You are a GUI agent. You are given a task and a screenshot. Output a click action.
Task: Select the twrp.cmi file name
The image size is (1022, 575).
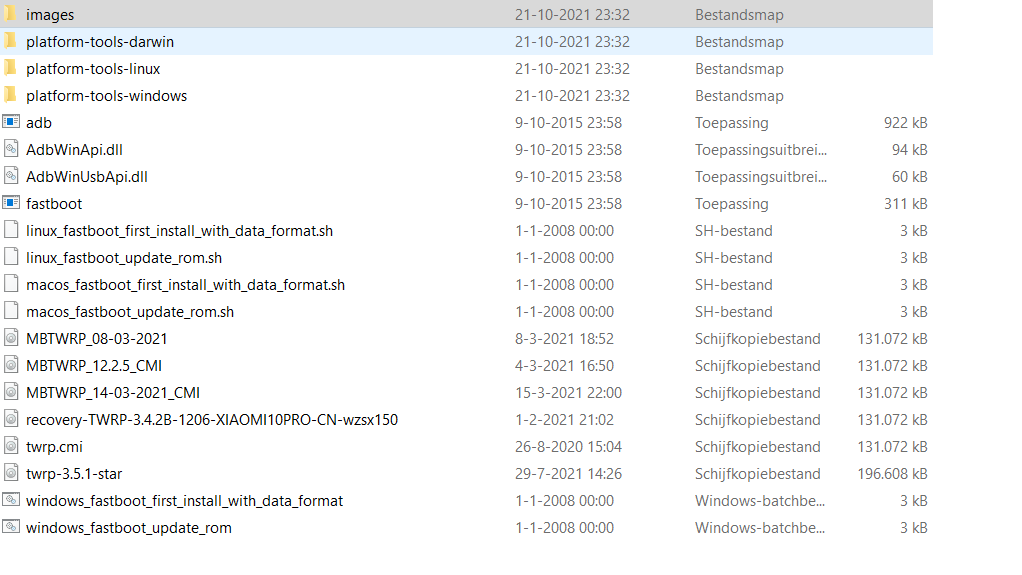point(54,447)
